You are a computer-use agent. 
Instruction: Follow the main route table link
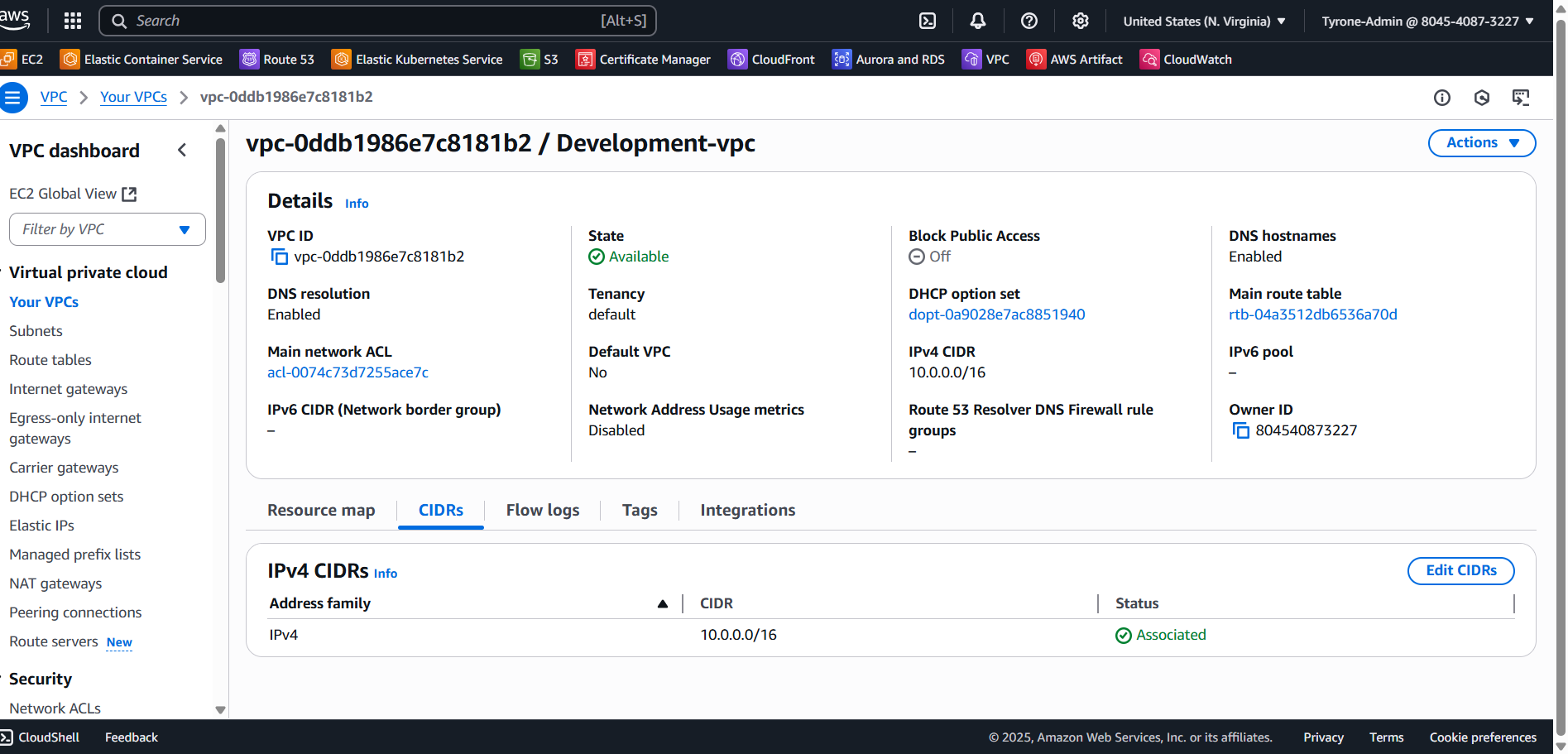tap(1312, 315)
